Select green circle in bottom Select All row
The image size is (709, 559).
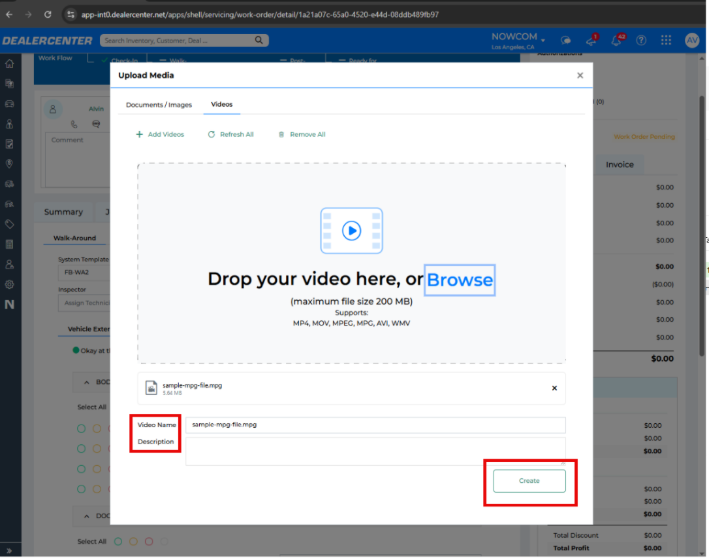118,541
